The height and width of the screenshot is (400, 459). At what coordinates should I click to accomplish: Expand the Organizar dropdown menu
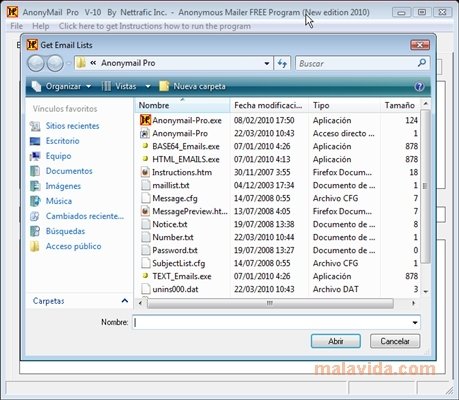click(89, 86)
